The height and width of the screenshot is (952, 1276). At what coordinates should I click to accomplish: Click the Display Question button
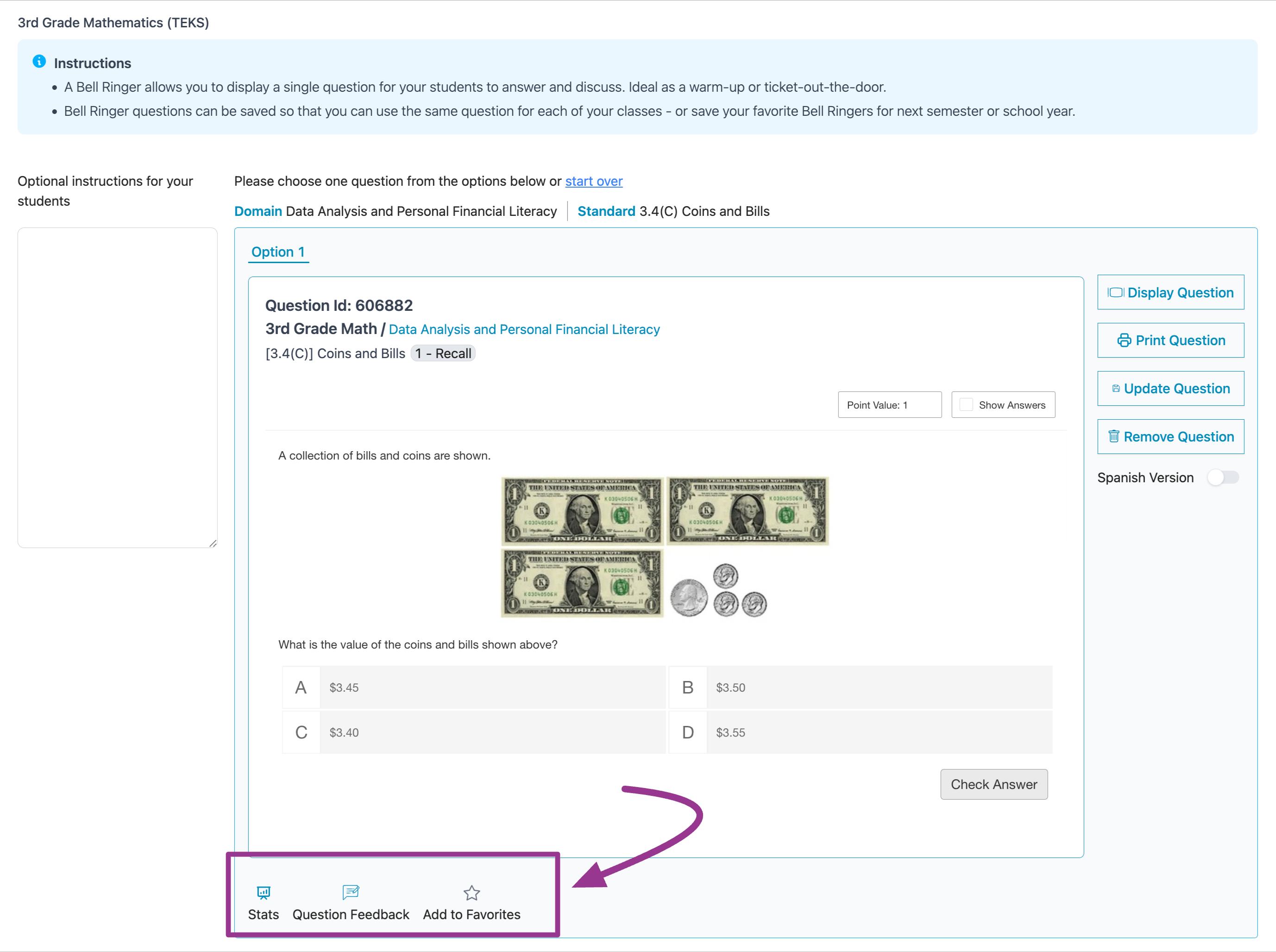(1170, 292)
